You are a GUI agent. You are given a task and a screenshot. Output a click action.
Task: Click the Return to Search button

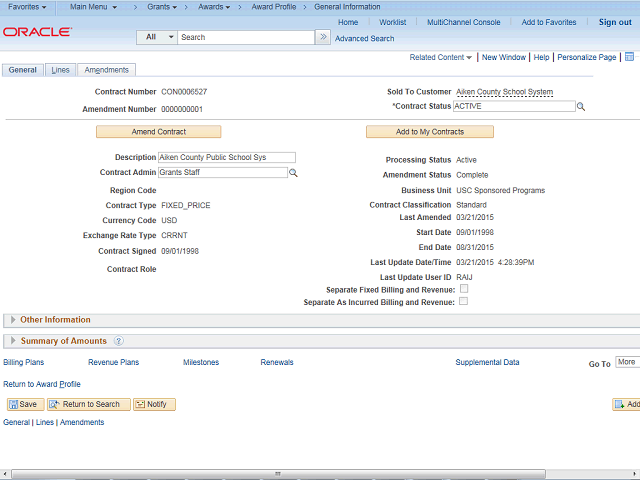tap(89, 404)
